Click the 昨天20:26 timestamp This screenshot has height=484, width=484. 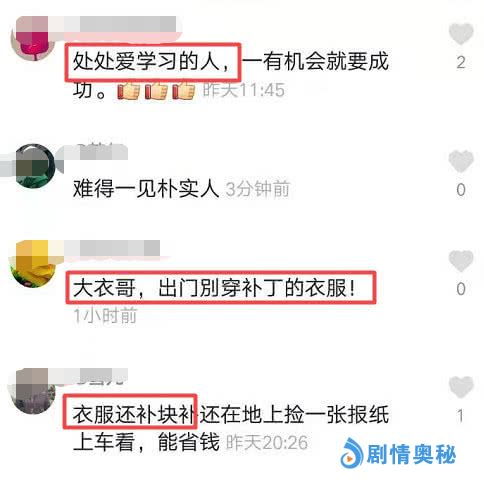pyautogui.click(x=267, y=443)
